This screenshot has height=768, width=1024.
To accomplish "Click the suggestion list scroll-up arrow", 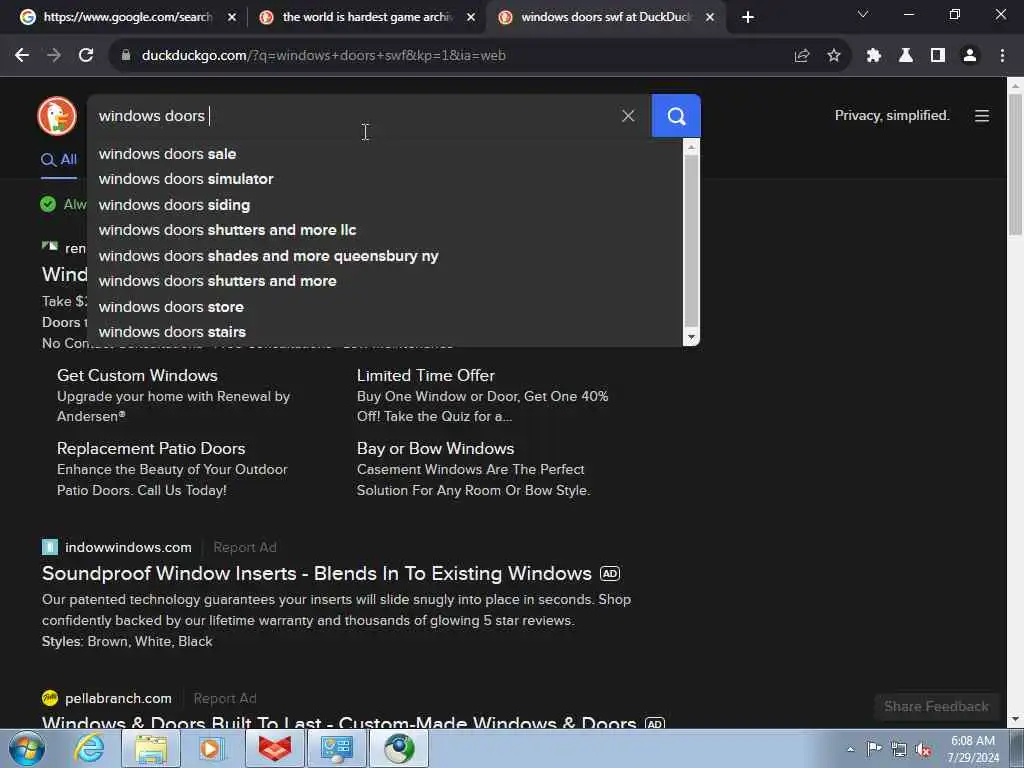I will 691,148.
